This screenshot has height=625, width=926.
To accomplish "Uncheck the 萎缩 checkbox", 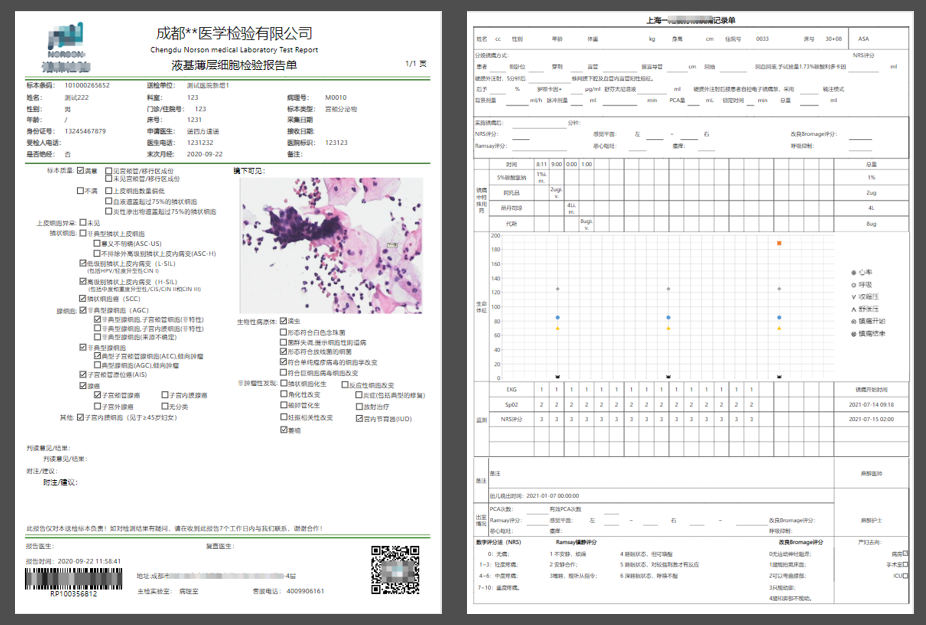I will click(x=283, y=430).
